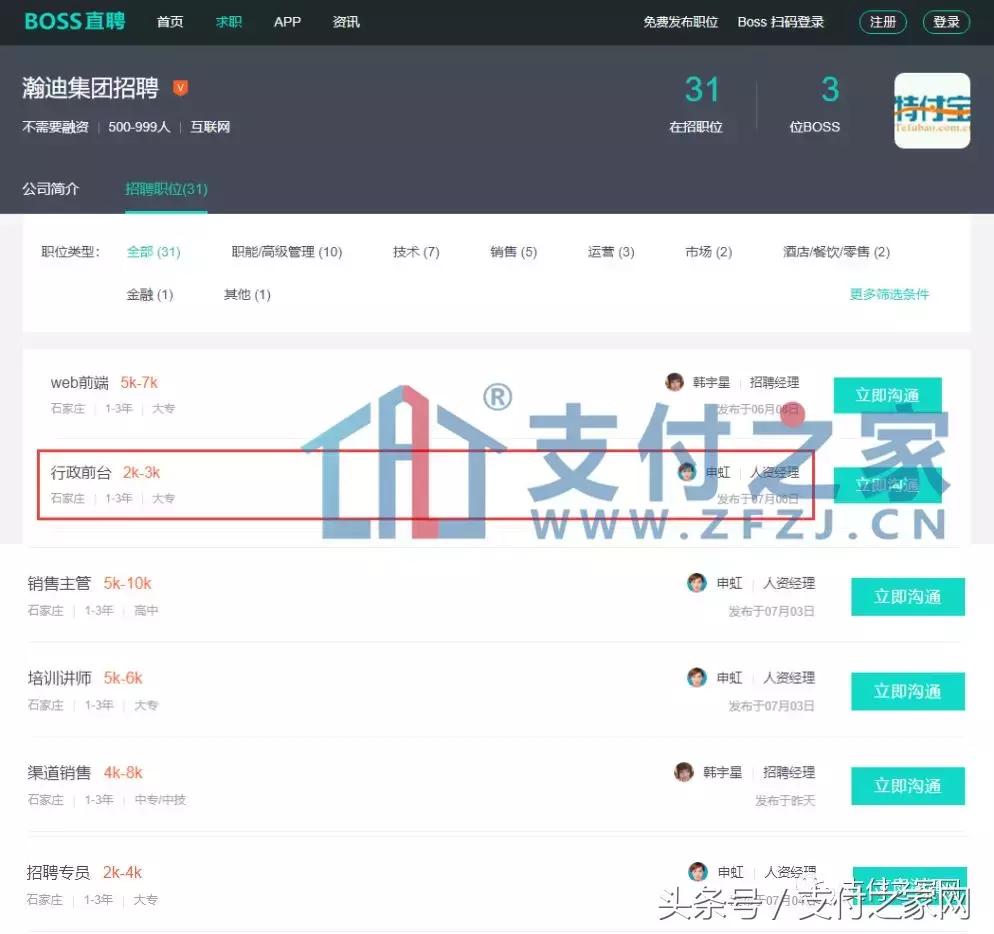This screenshot has width=994, height=934.
Task: Expand 更多筛选条件 for more filter options
Action: tap(889, 294)
